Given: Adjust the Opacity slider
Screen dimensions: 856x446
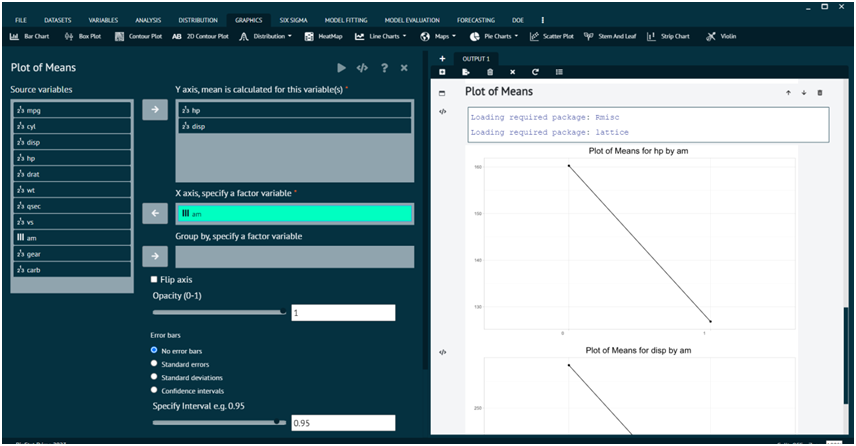Looking at the screenshot, I should (219, 312).
